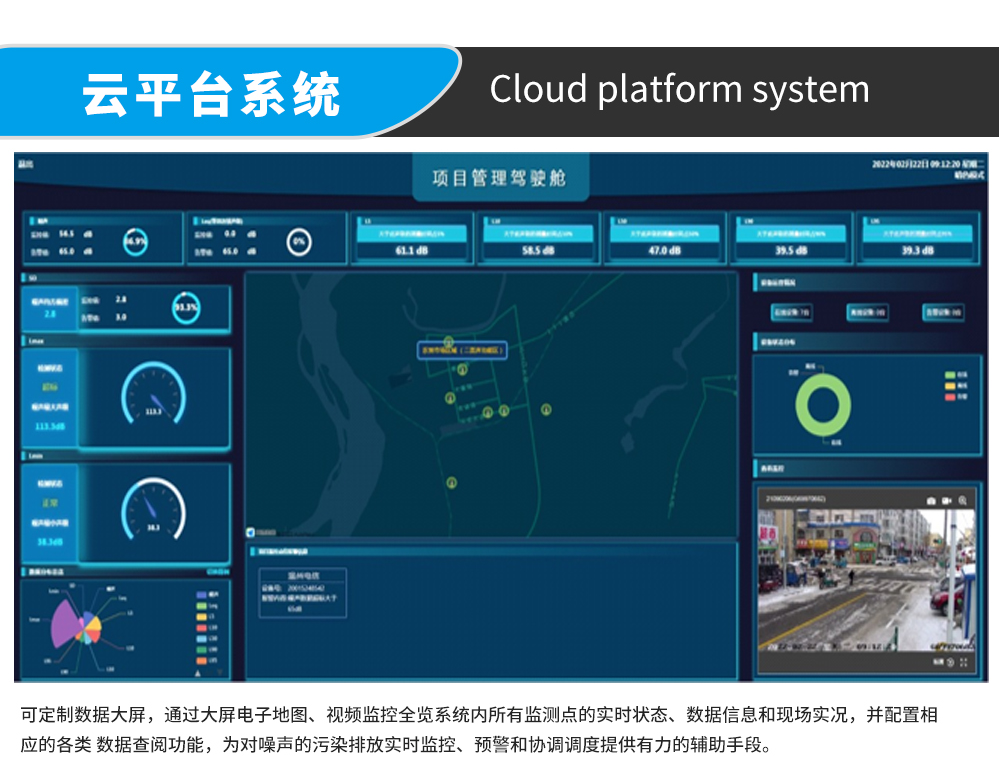This screenshot has height=767, width=1000.
Task: Click the southernmost monitoring point marker on map
Action: click(x=452, y=483)
